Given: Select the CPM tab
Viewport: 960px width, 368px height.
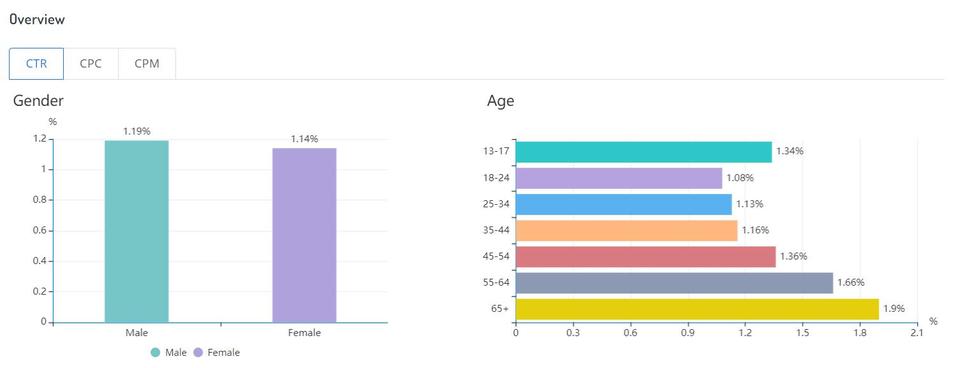Looking at the screenshot, I should coord(147,64).
